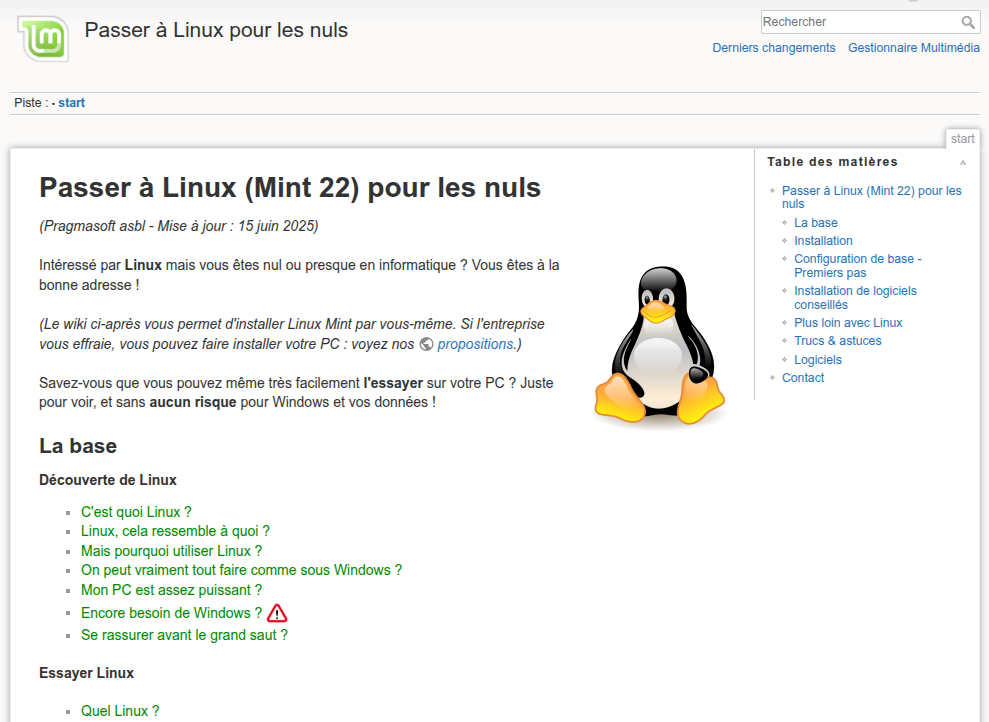The image size is (989, 722).
Task: Open Mon PC est assez puissant ? link
Action: coord(171,590)
